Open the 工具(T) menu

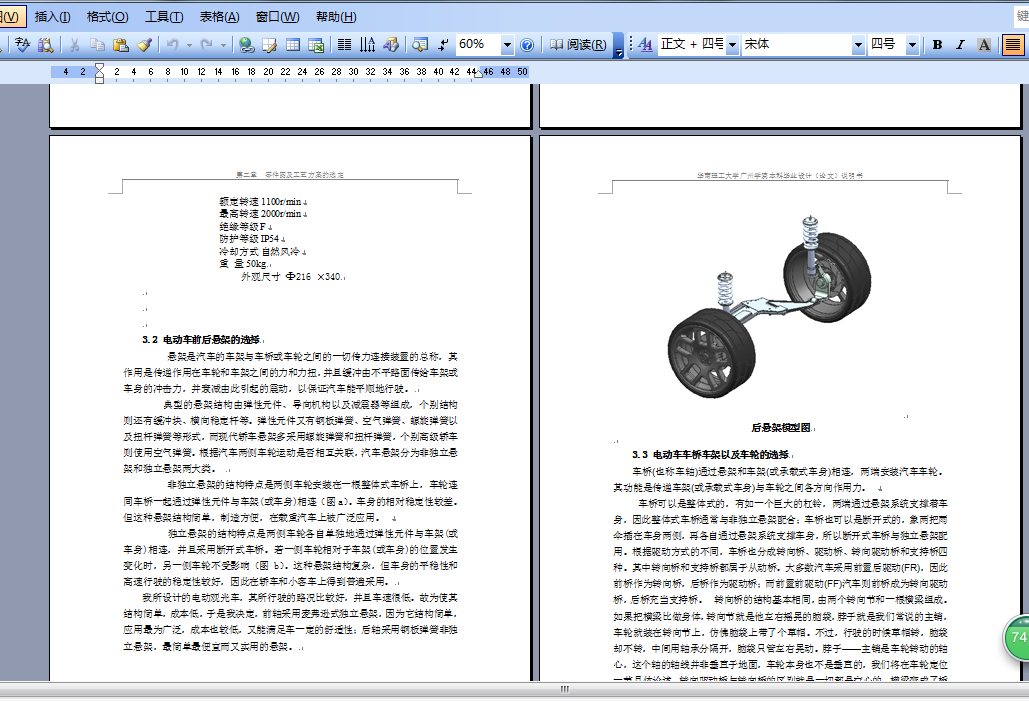tap(164, 16)
